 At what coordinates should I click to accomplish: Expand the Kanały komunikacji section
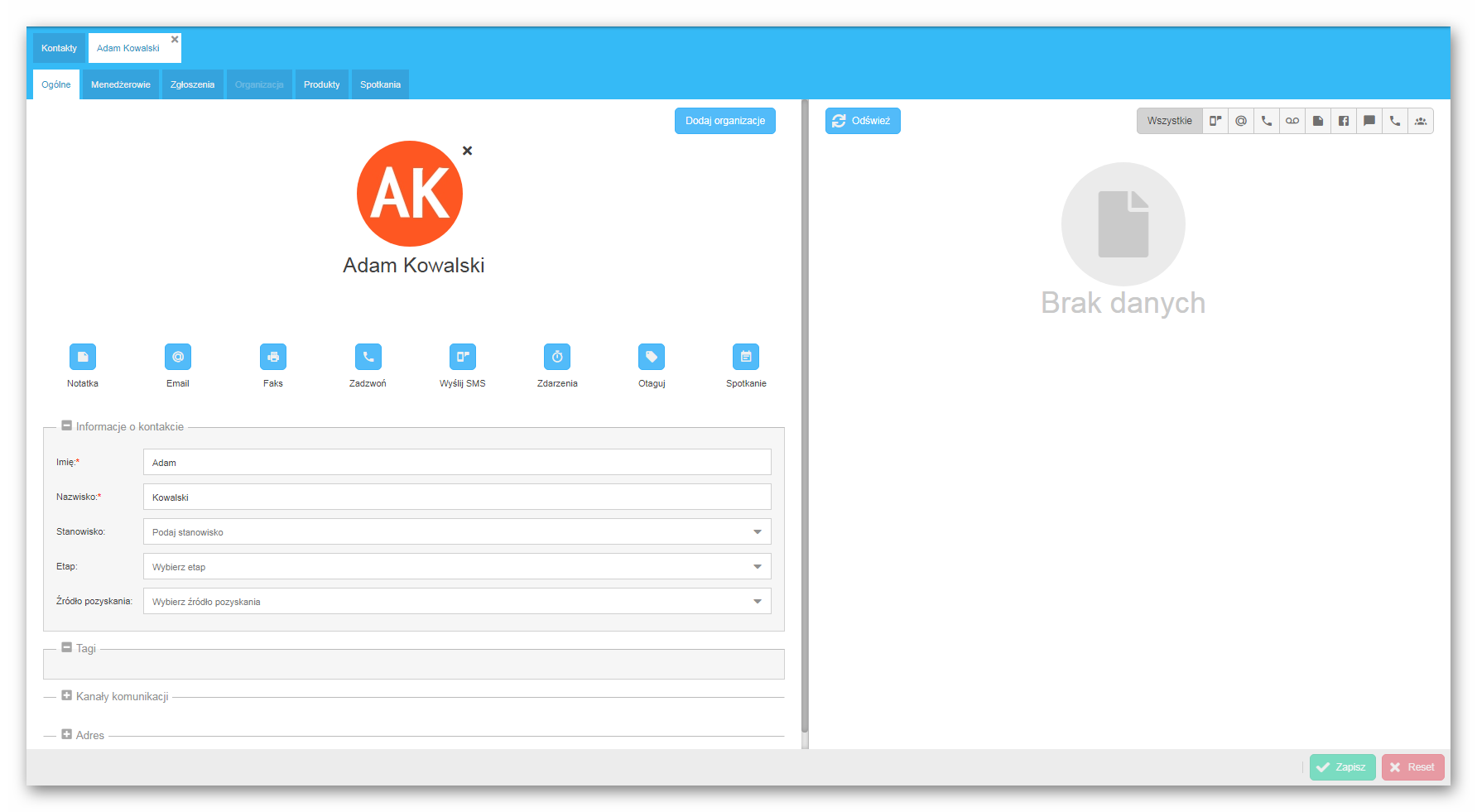click(67, 695)
